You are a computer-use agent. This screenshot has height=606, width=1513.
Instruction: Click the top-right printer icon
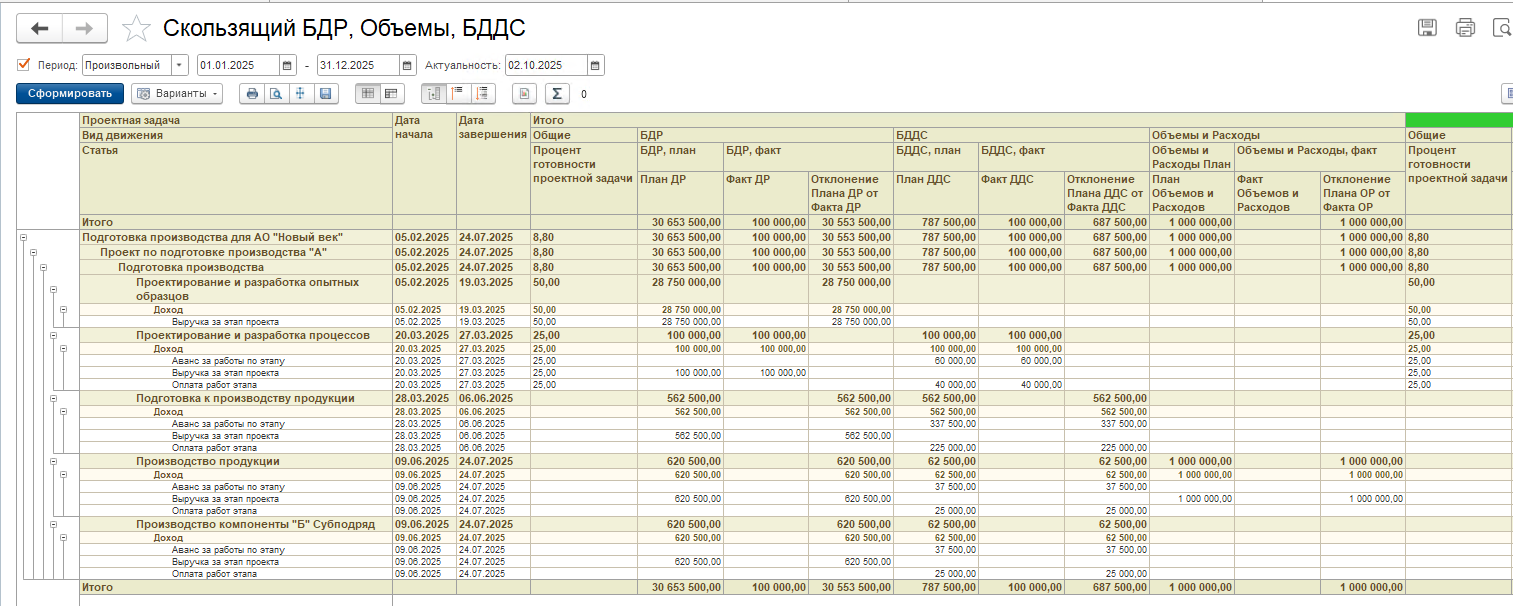pyautogui.click(x=1465, y=28)
